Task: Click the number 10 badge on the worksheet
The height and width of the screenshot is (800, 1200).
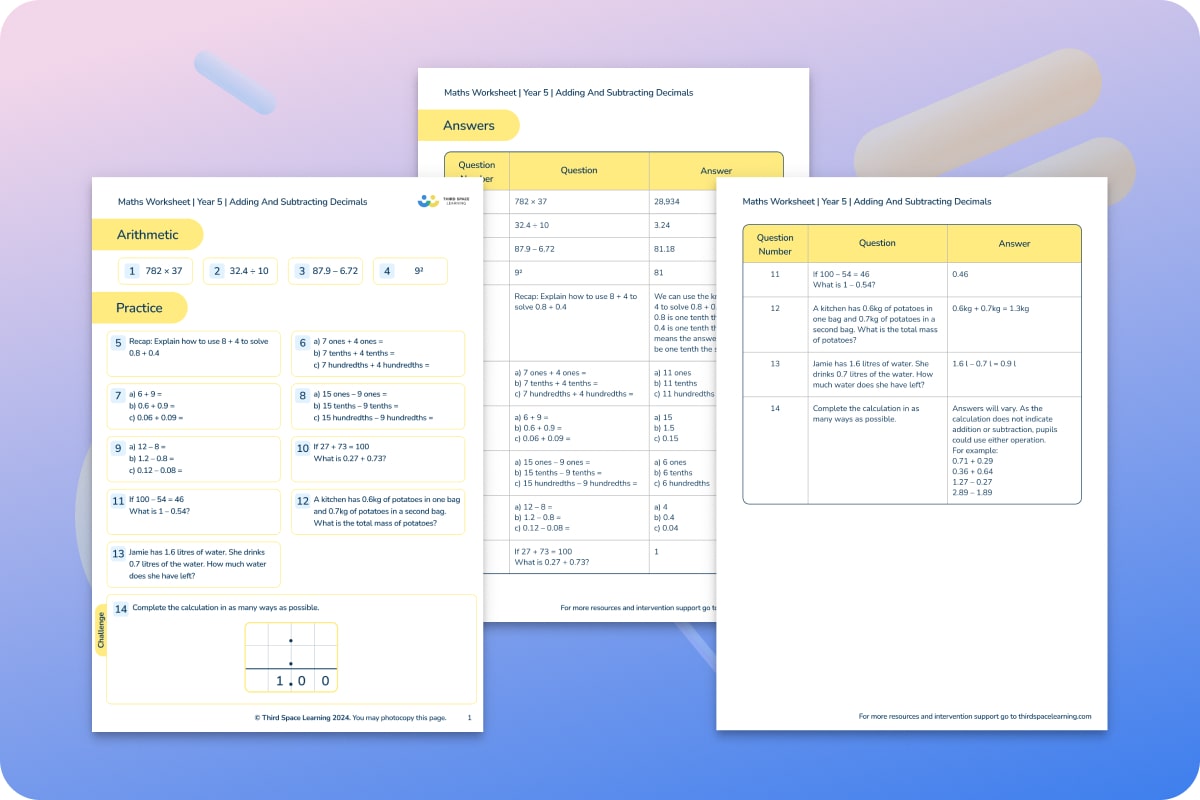Action: point(303,448)
